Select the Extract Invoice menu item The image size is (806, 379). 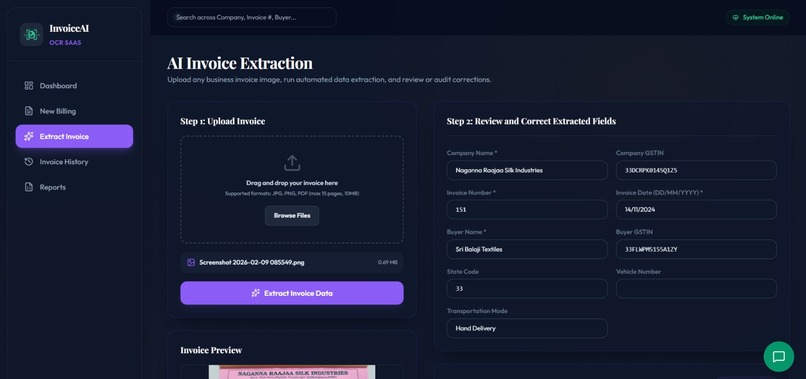[75, 136]
